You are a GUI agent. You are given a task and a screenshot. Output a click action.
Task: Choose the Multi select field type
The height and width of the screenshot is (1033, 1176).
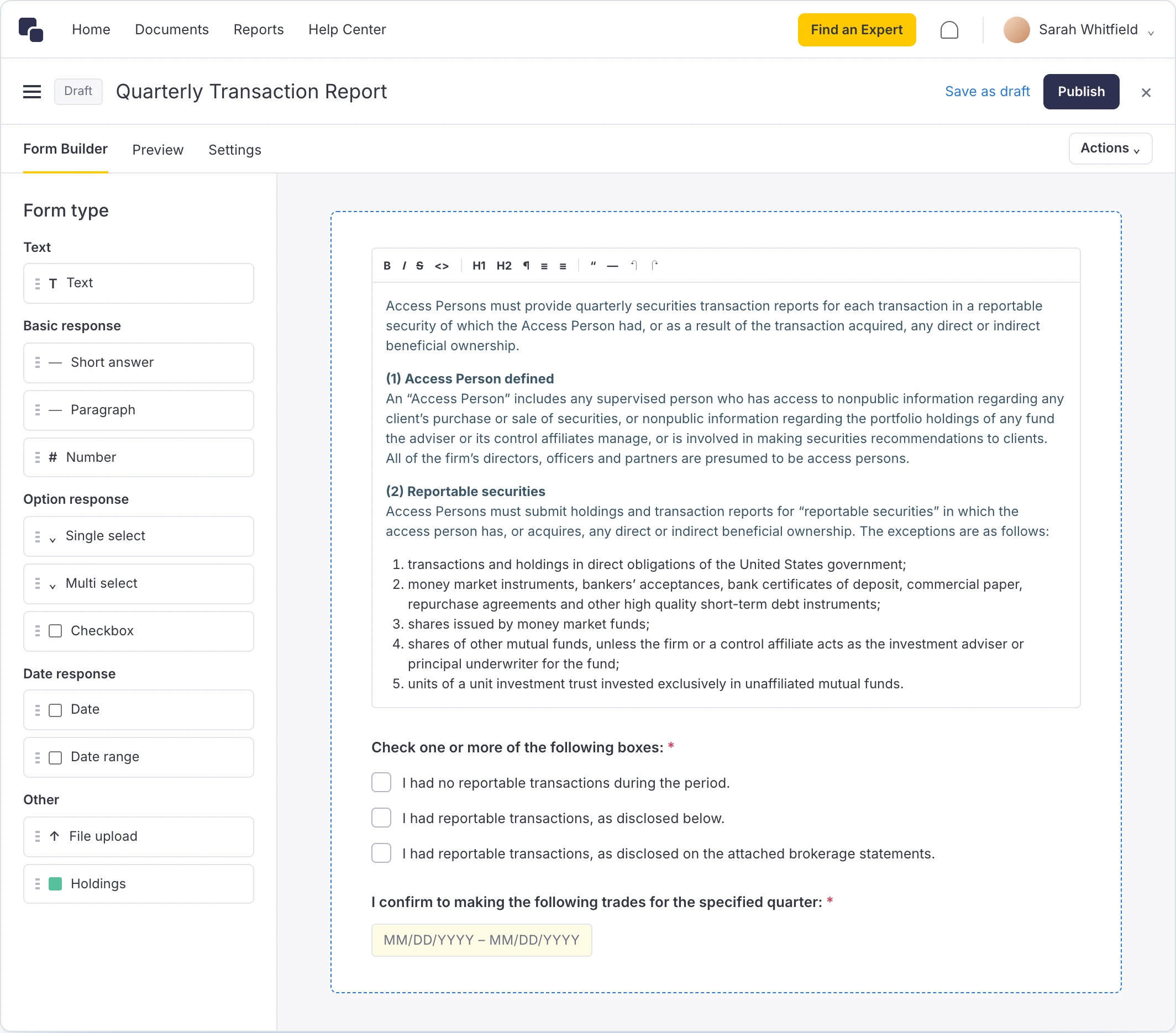tap(139, 584)
